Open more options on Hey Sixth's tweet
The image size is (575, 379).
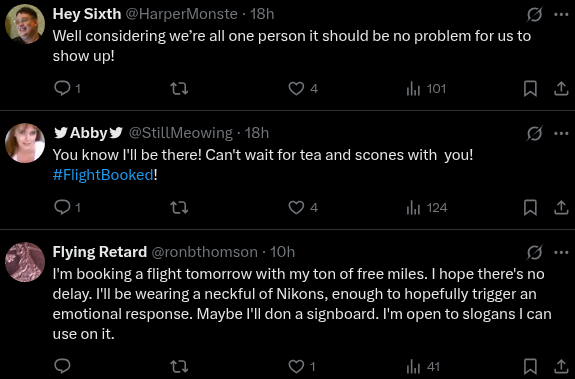click(561, 15)
